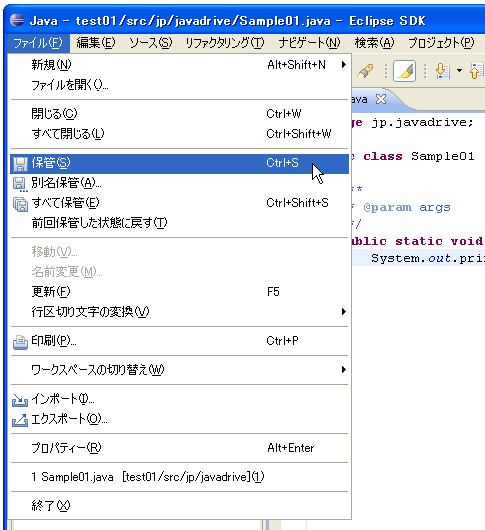Image resolution: width=485 pixels, height=530 pixels.
Task: Click the save-all icon beside すべて保管(E)
Action: point(20,204)
